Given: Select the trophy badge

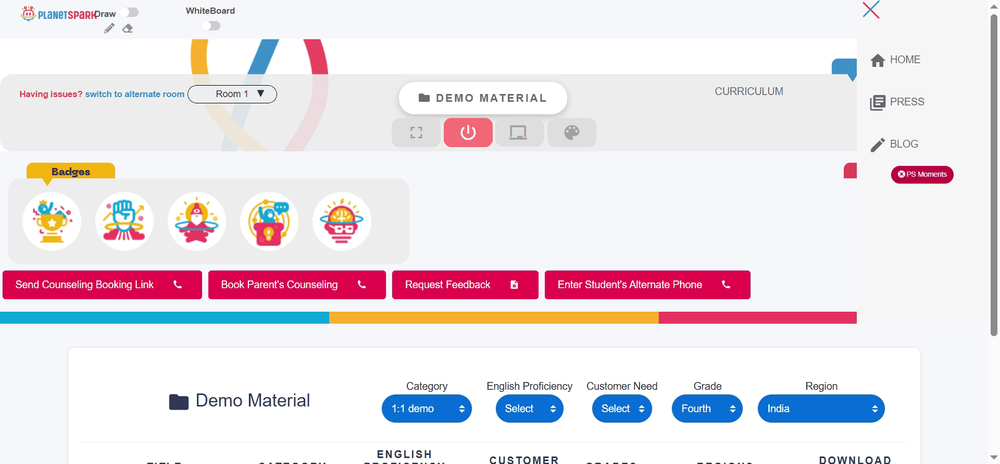Looking at the screenshot, I should 52,221.
